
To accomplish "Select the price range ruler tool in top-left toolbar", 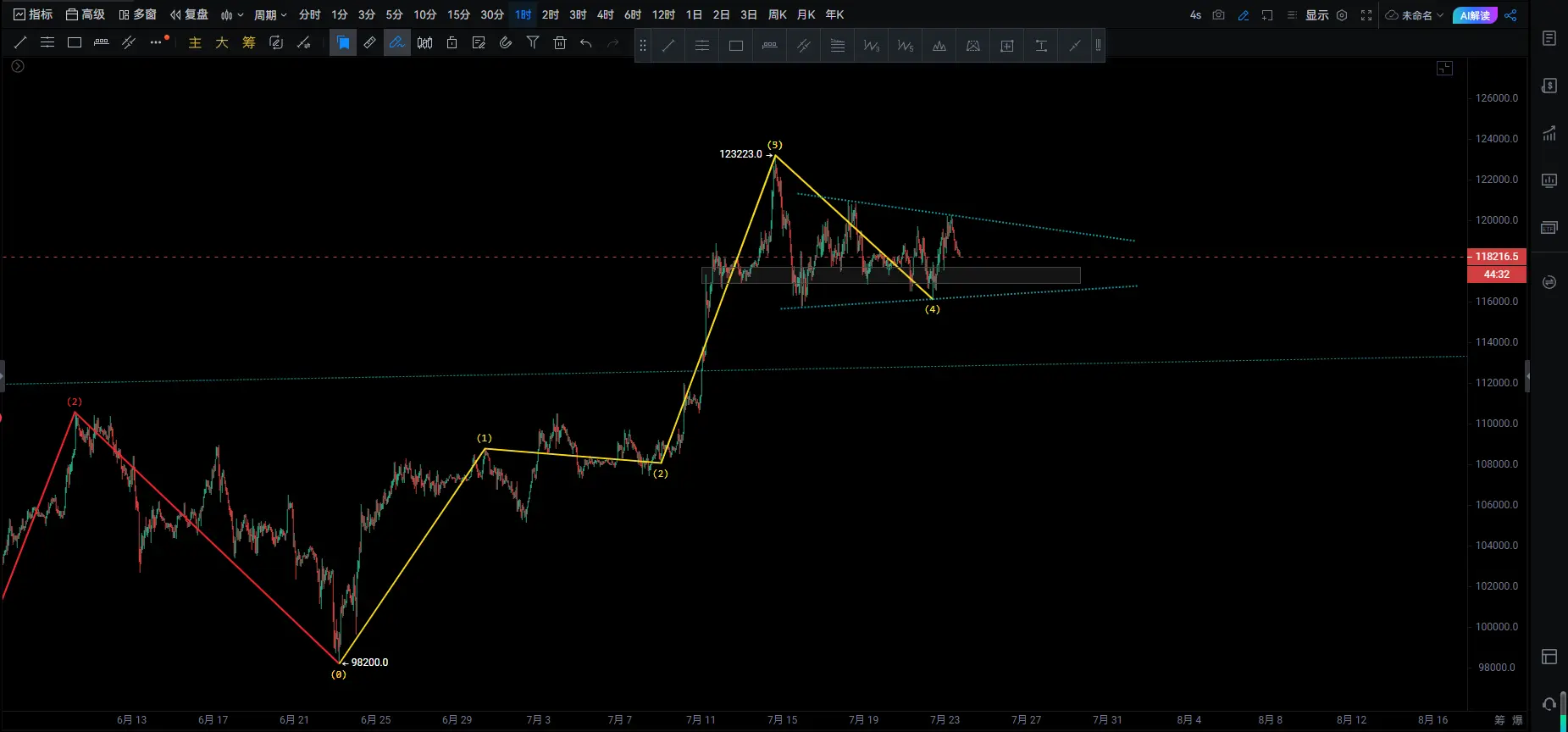I will 102,42.
